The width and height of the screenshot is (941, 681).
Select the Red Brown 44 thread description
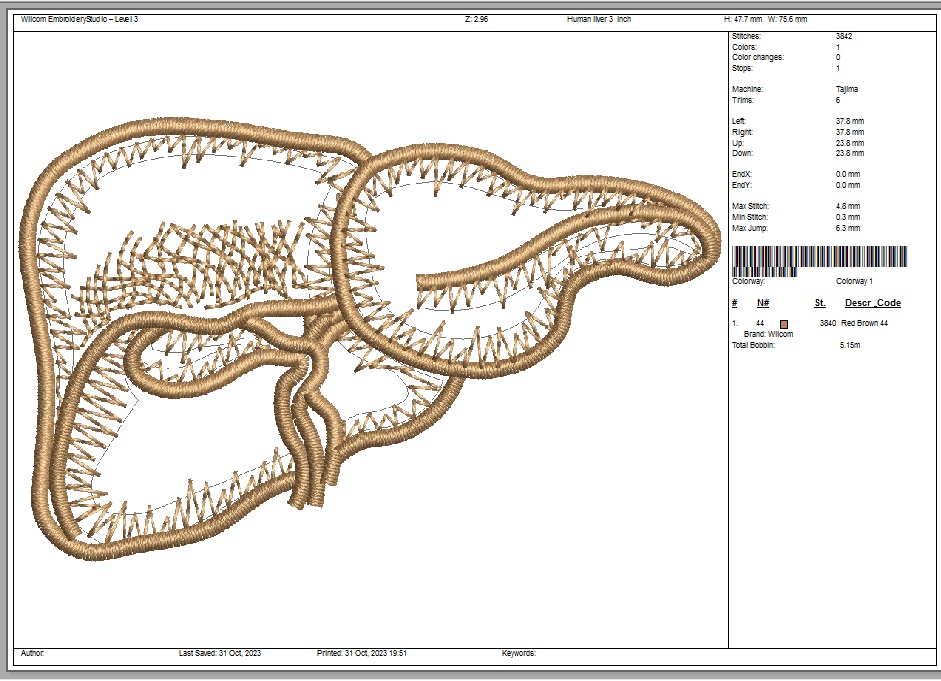coord(865,324)
